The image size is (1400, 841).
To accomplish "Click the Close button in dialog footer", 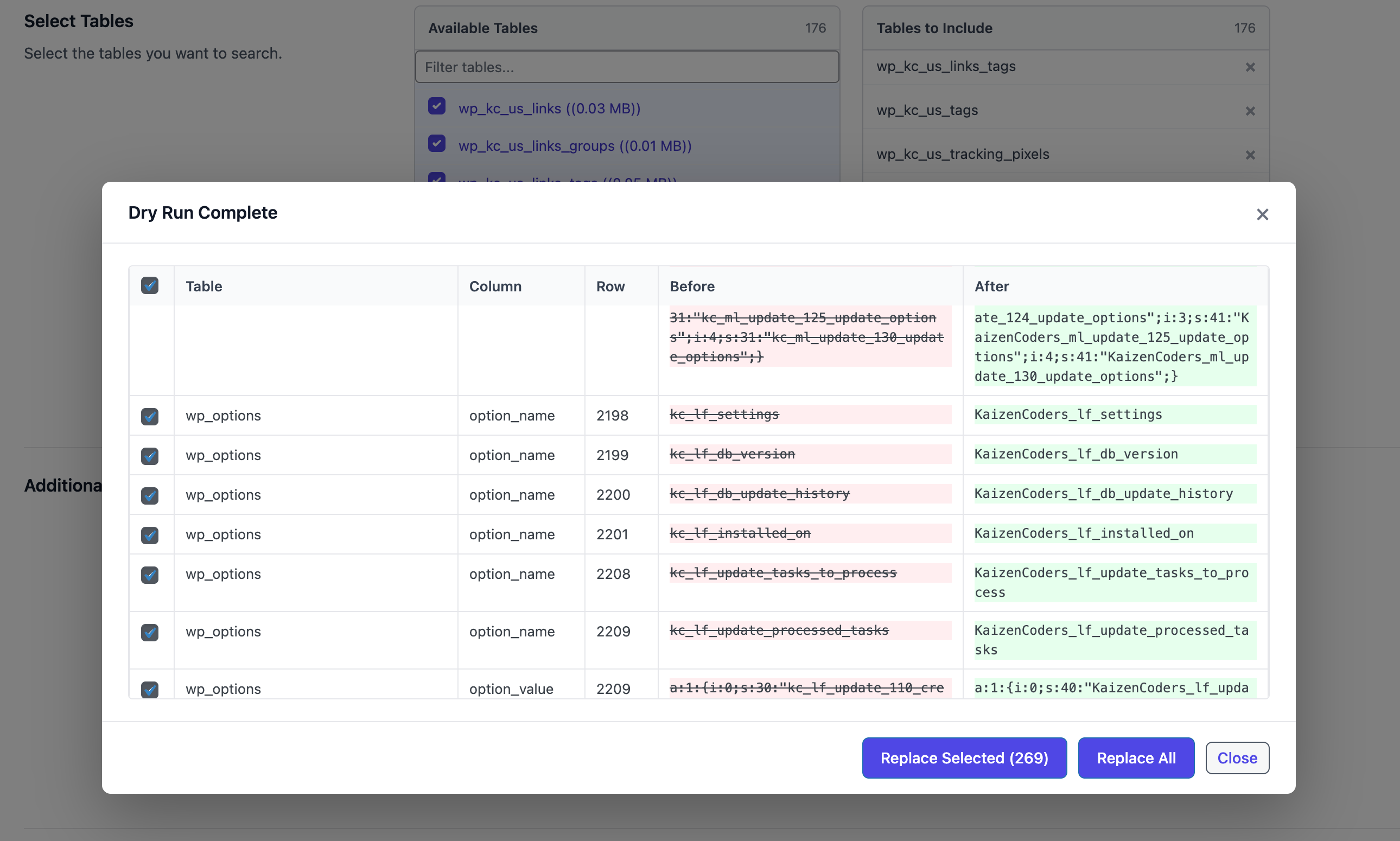I will pyautogui.click(x=1237, y=757).
